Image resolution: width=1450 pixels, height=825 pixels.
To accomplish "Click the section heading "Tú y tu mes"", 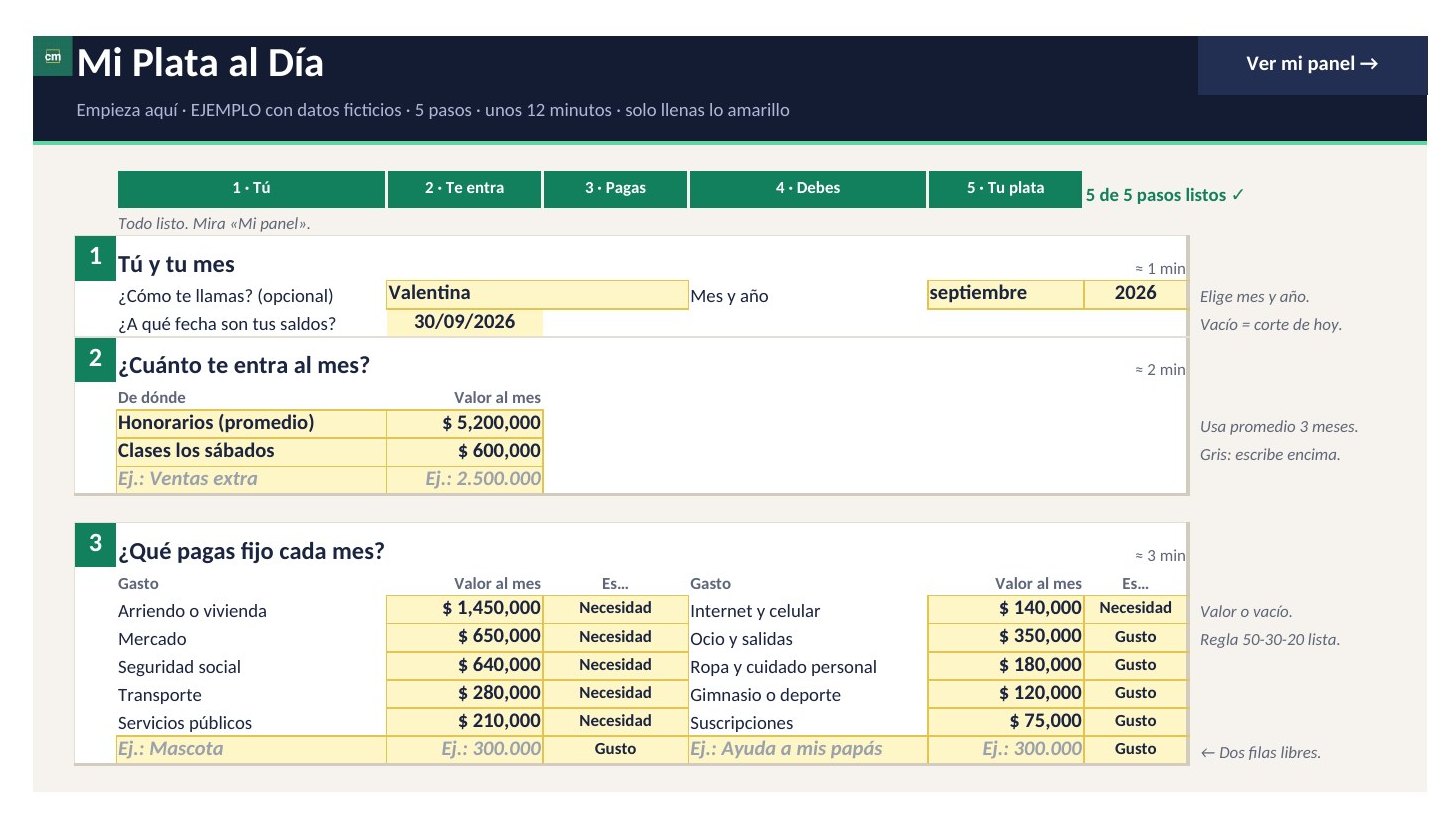I will click(x=176, y=265).
